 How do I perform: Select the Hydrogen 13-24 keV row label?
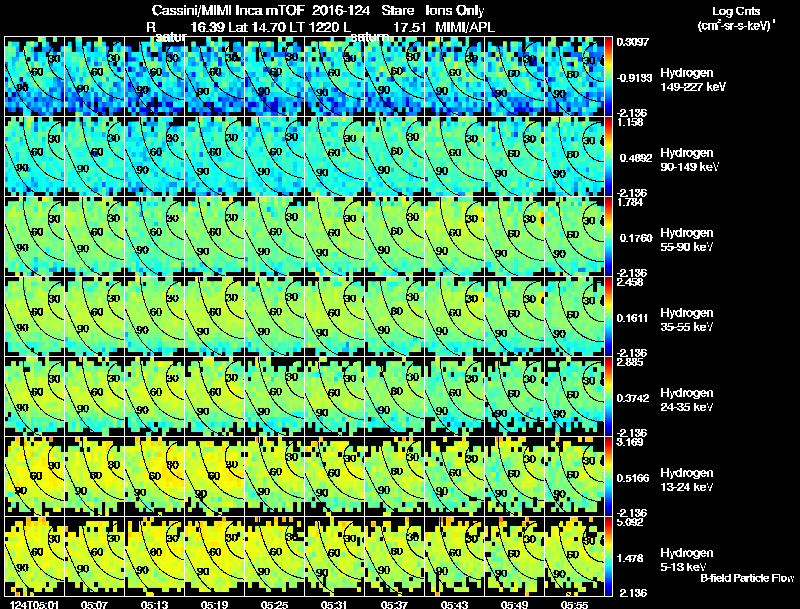(687, 480)
